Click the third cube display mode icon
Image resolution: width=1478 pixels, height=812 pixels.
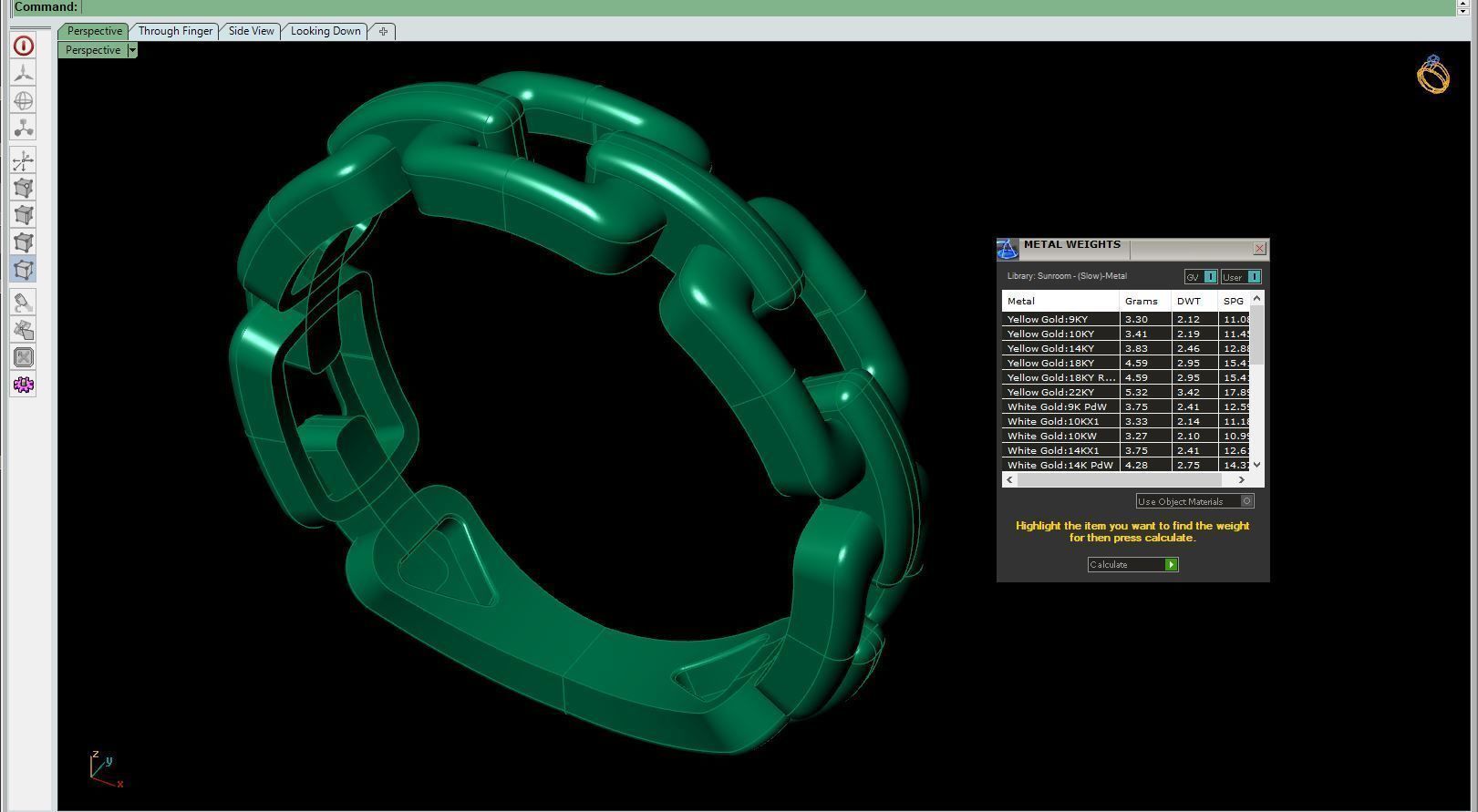click(x=24, y=242)
